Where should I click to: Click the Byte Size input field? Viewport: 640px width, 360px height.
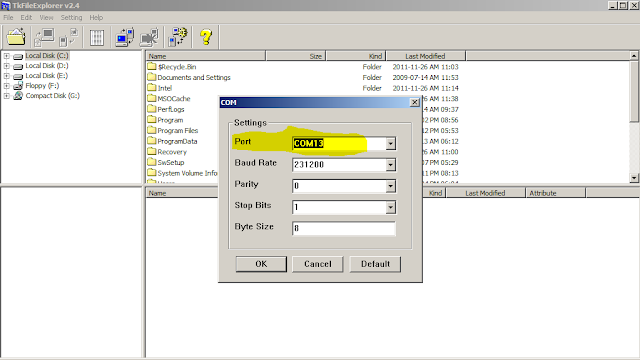[x=344, y=229]
